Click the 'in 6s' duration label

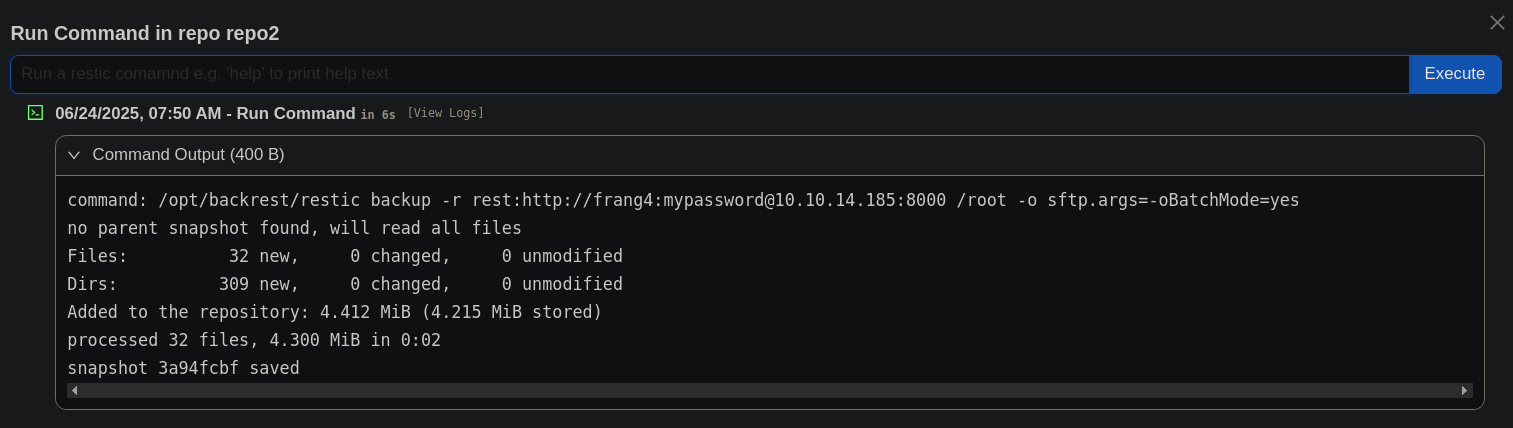[378, 115]
